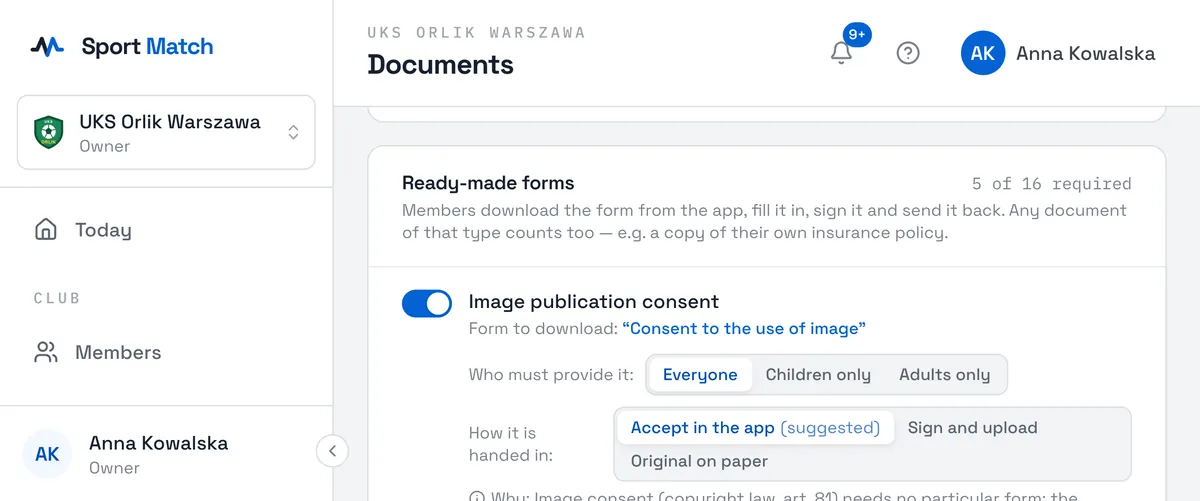This screenshot has width=1200, height=501.
Task: Click the "Ready-made forms" heading
Action: click(x=488, y=183)
